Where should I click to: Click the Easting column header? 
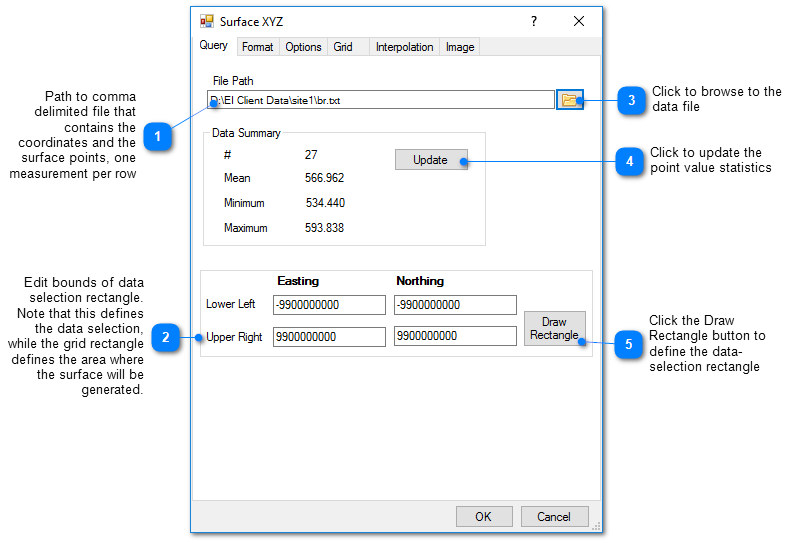coord(298,281)
